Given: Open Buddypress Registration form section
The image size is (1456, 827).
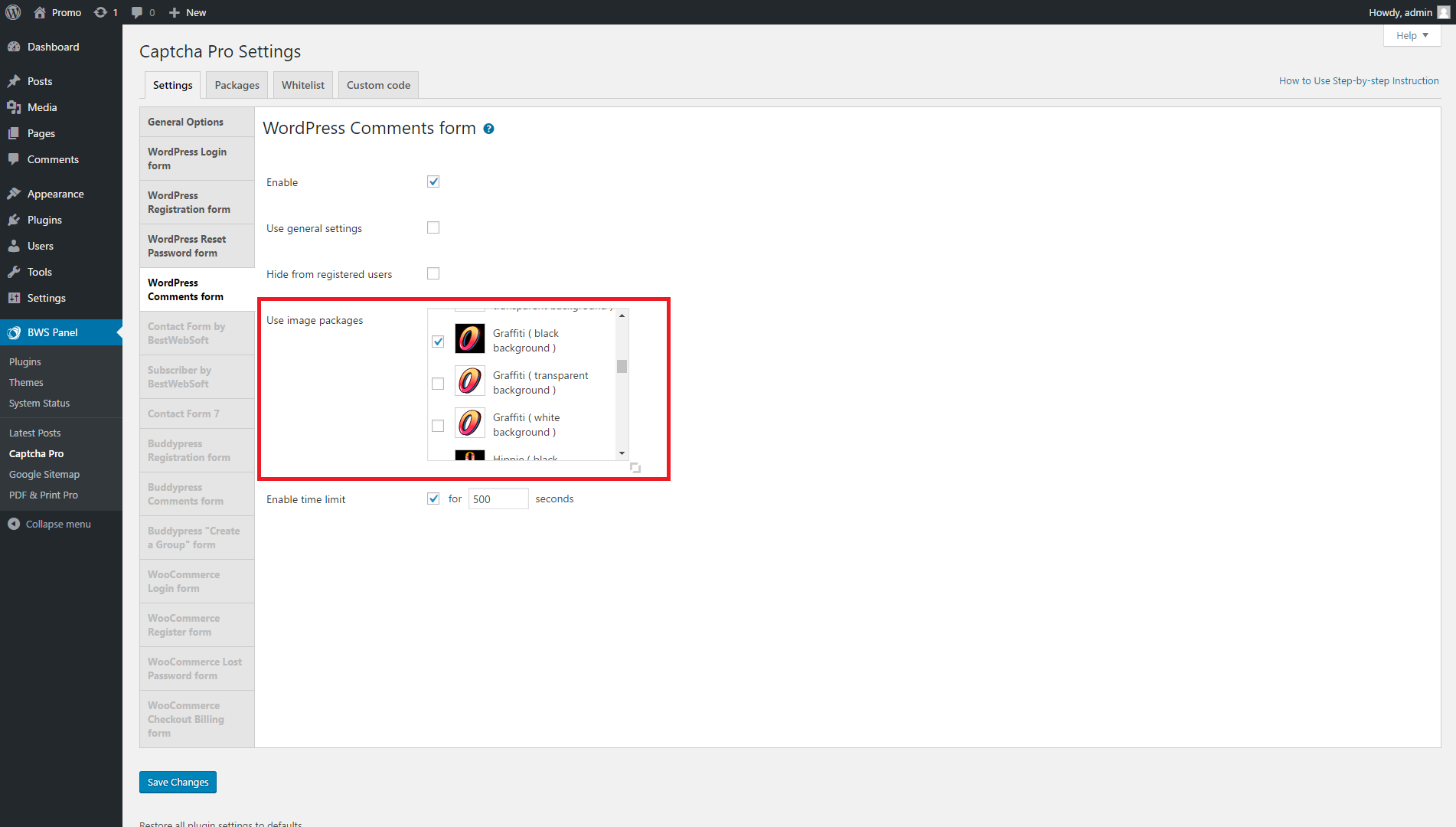Looking at the screenshot, I should pyautogui.click(x=198, y=450).
